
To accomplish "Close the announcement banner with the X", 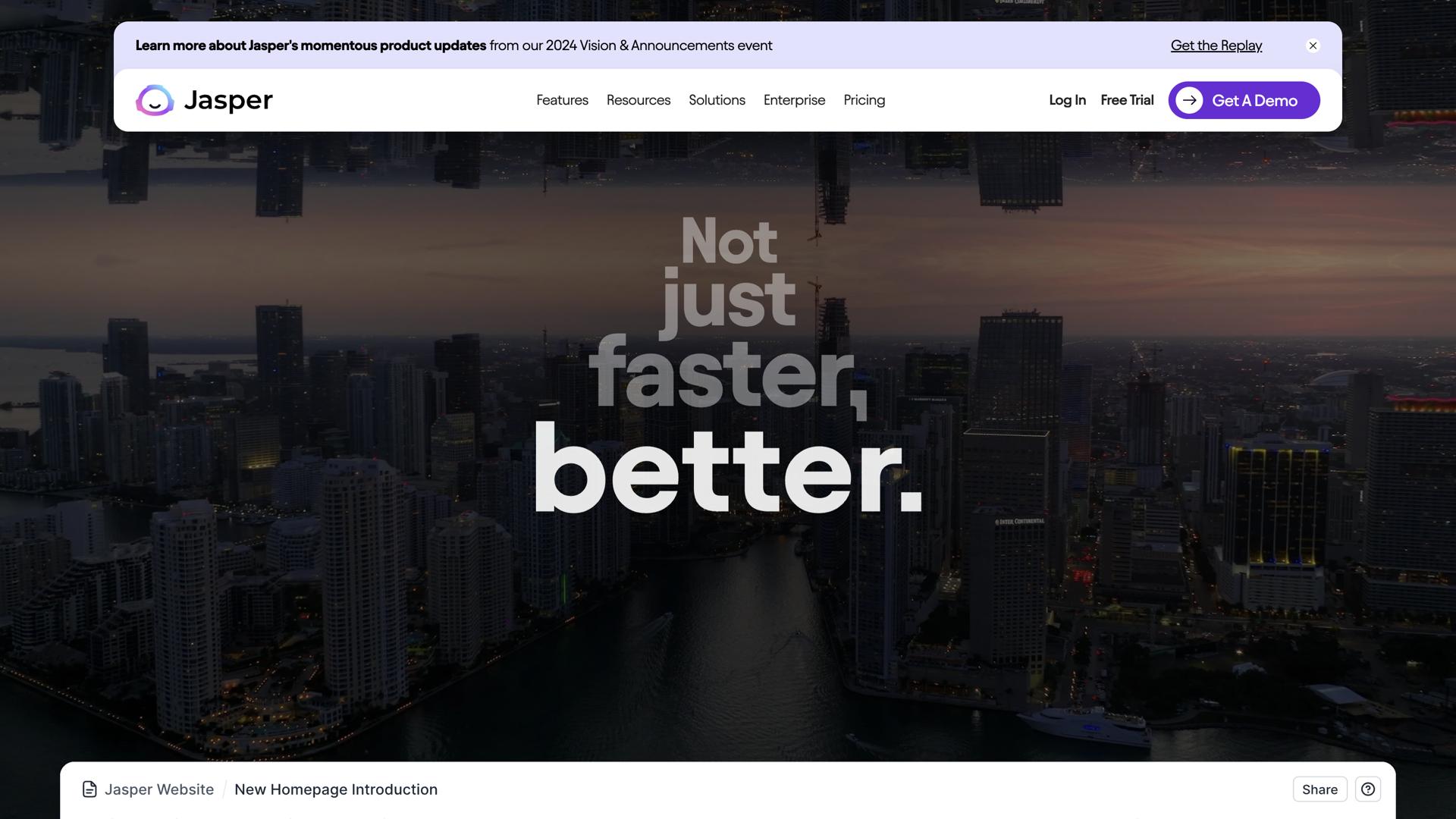I will pyautogui.click(x=1313, y=45).
